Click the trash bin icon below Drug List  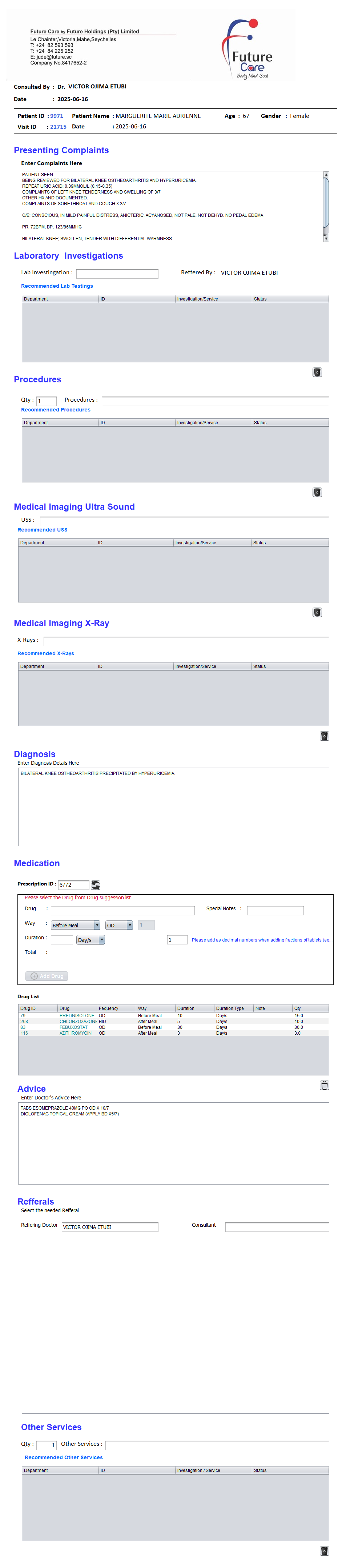click(x=324, y=1085)
